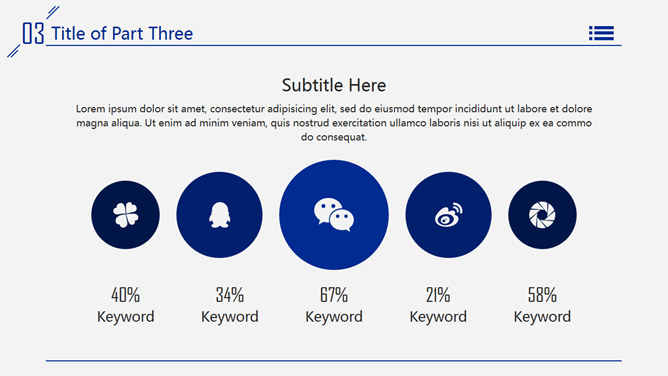The image size is (668, 376).
Task: Select the WeChat chat bubbles circle
Action: pyautogui.click(x=334, y=215)
